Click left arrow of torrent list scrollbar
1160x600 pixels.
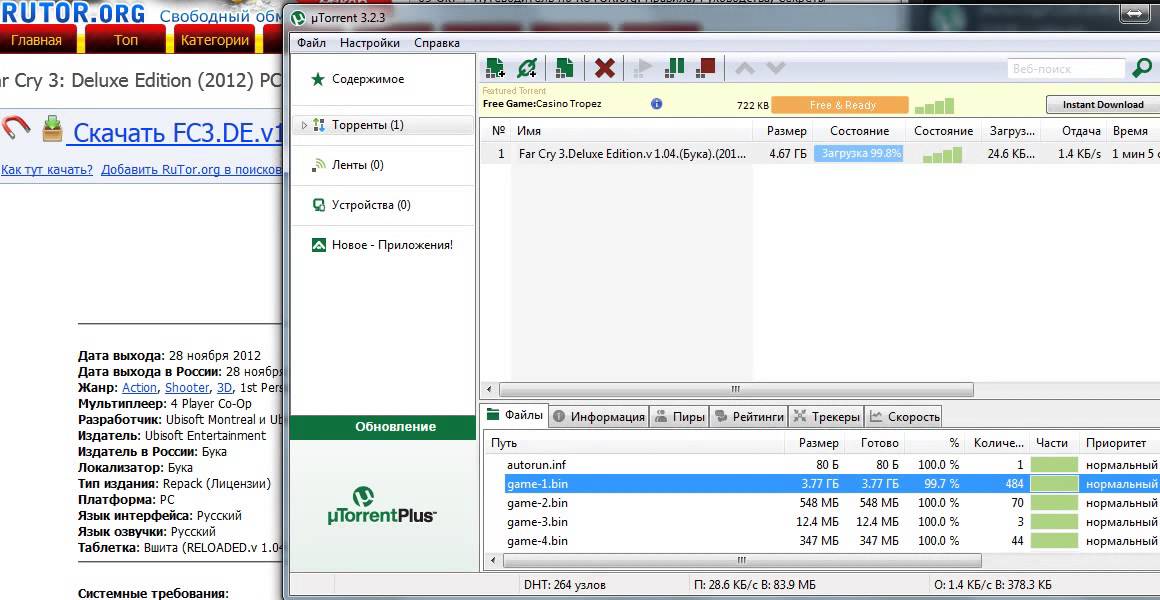pos(488,389)
